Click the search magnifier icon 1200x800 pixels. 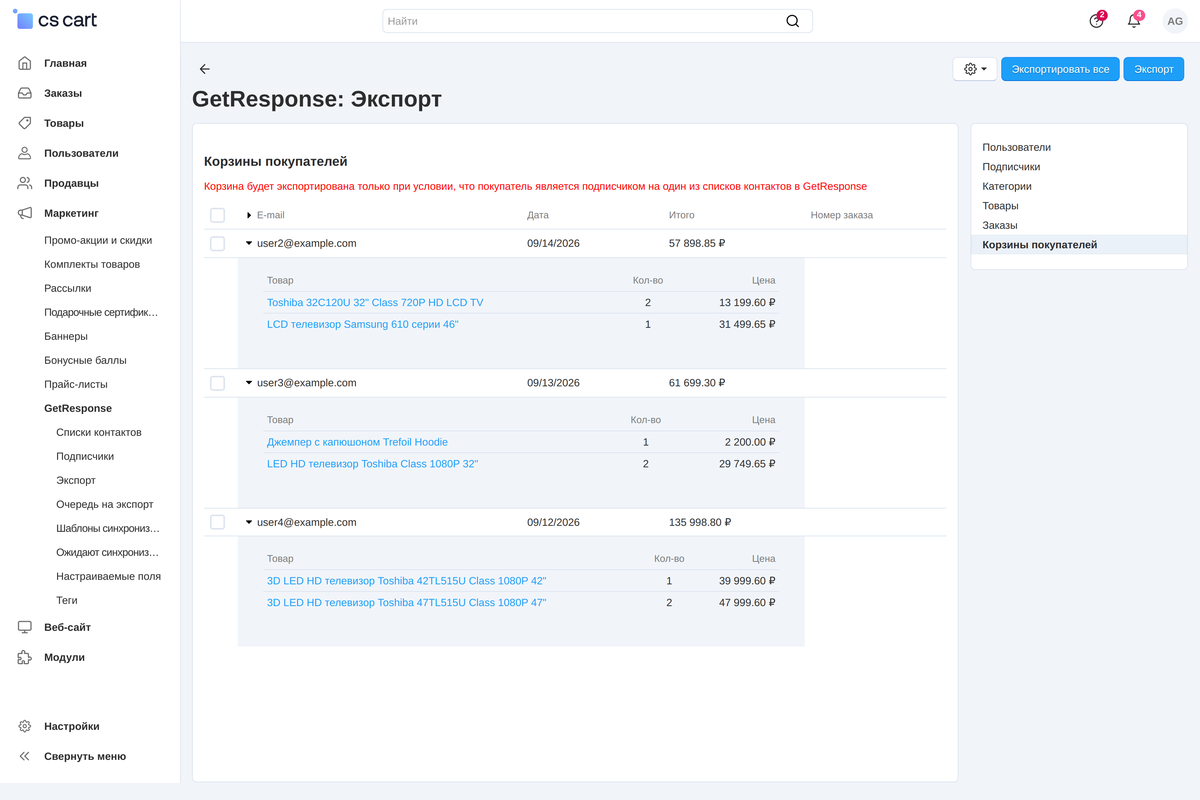[x=793, y=21]
